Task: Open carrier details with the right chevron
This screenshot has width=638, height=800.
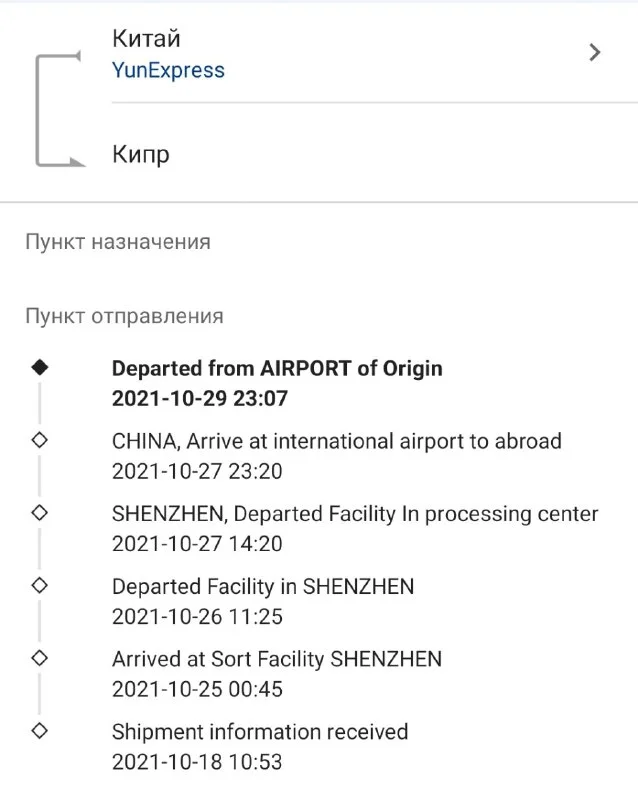Action: pyautogui.click(x=595, y=53)
